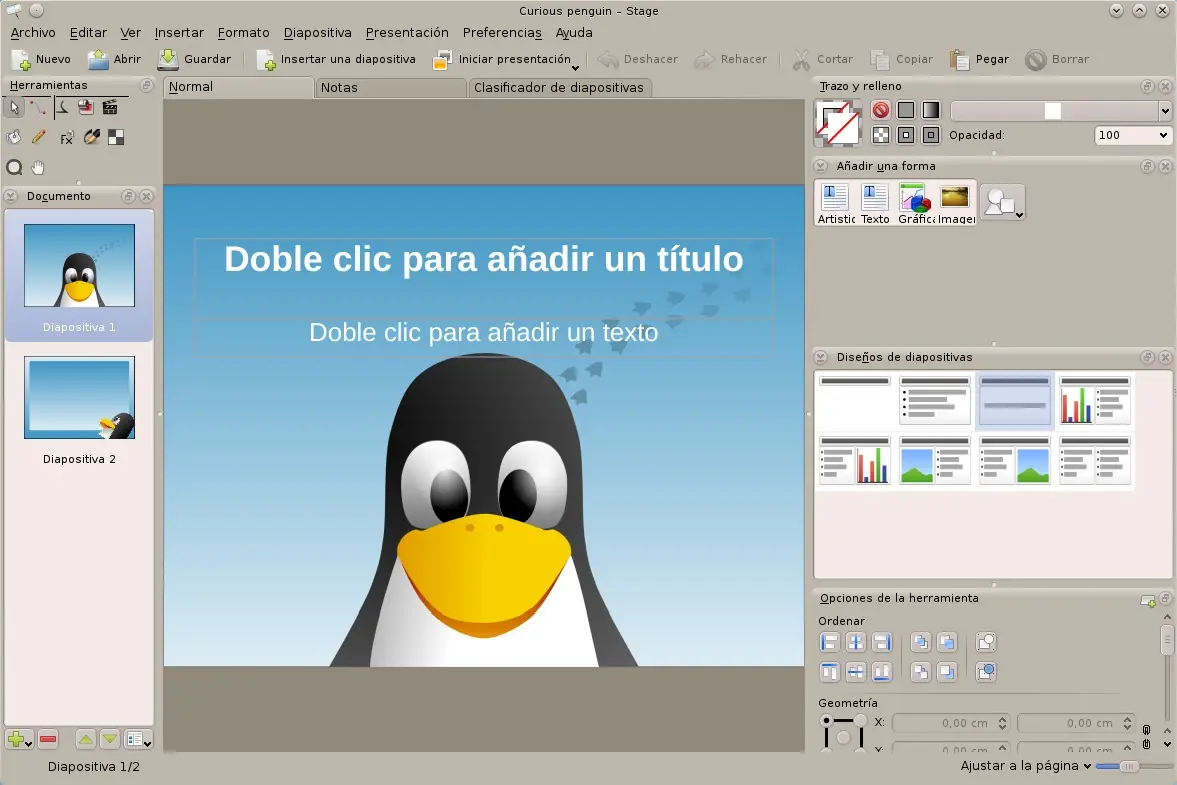The image size is (1177, 785).
Task: Pick the freehand pencil drawing tool
Action: click(x=38, y=137)
